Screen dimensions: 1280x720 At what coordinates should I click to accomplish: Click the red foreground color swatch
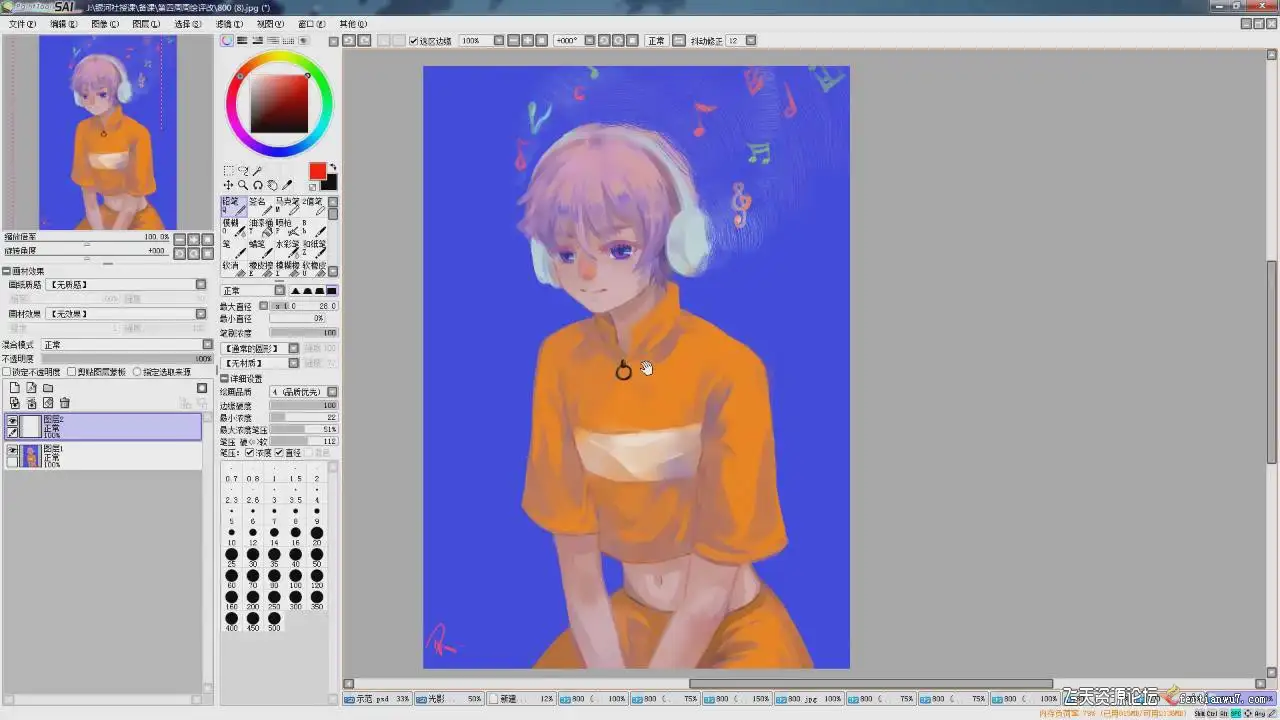(317, 171)
